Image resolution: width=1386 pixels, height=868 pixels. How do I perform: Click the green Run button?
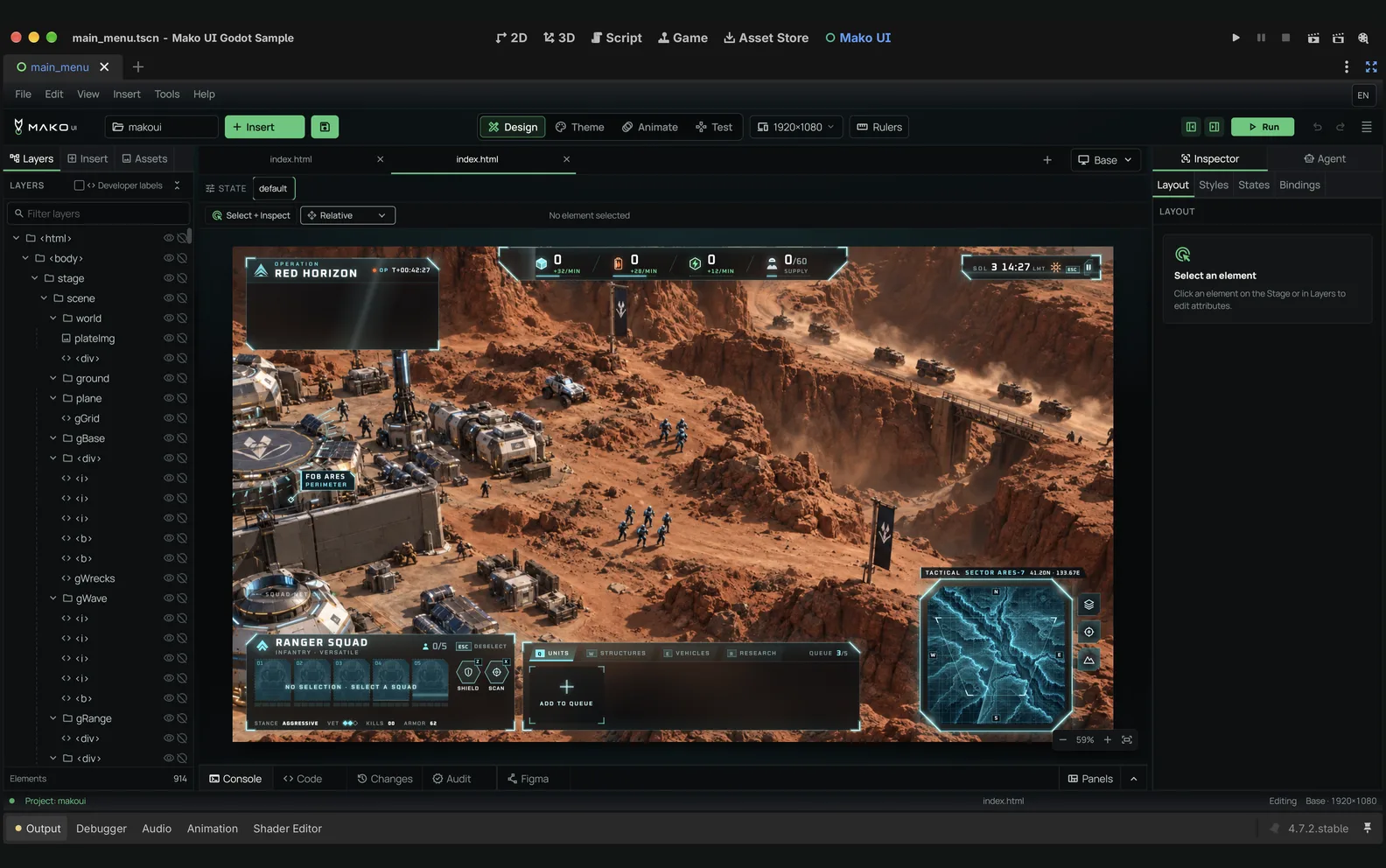point(1263,127)
